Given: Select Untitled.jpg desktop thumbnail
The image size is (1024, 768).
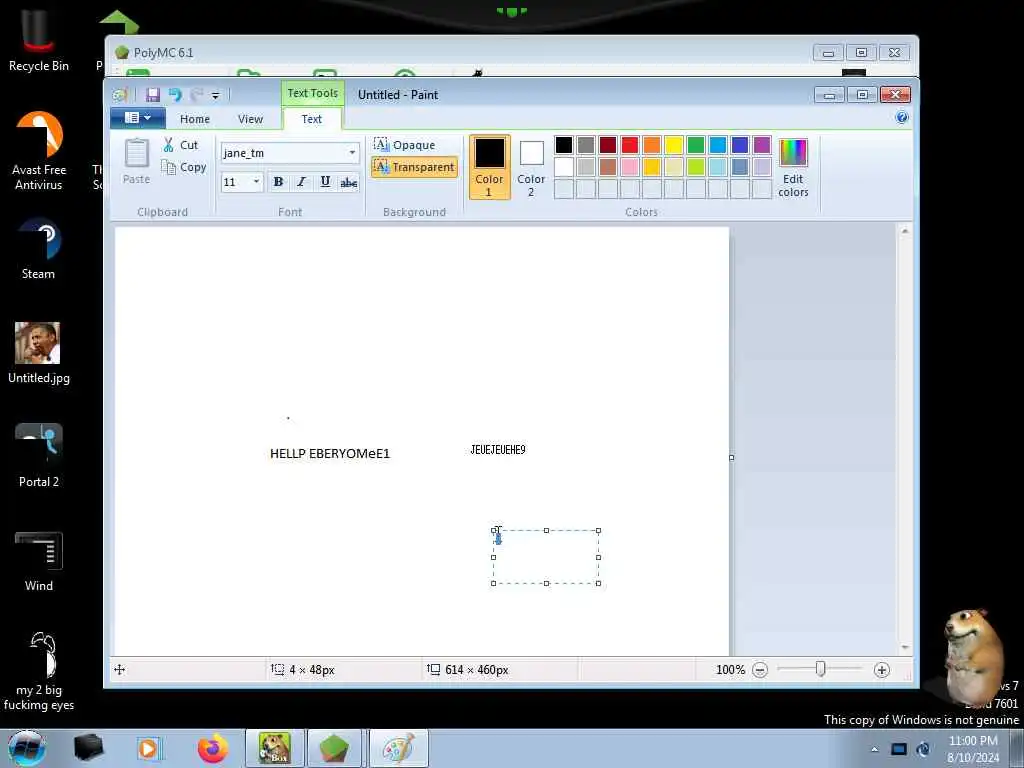Looking at the screenshot, I should [39, 353].
